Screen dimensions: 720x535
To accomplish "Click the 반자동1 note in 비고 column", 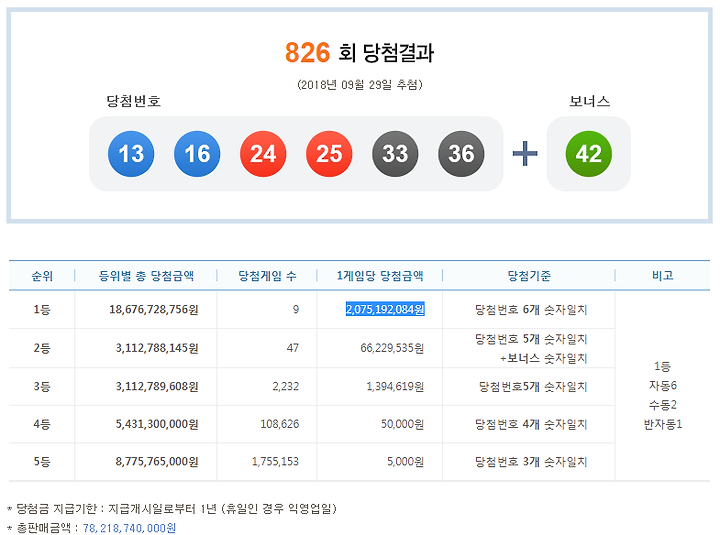I will pyautogui.click(x=663, y=424).
